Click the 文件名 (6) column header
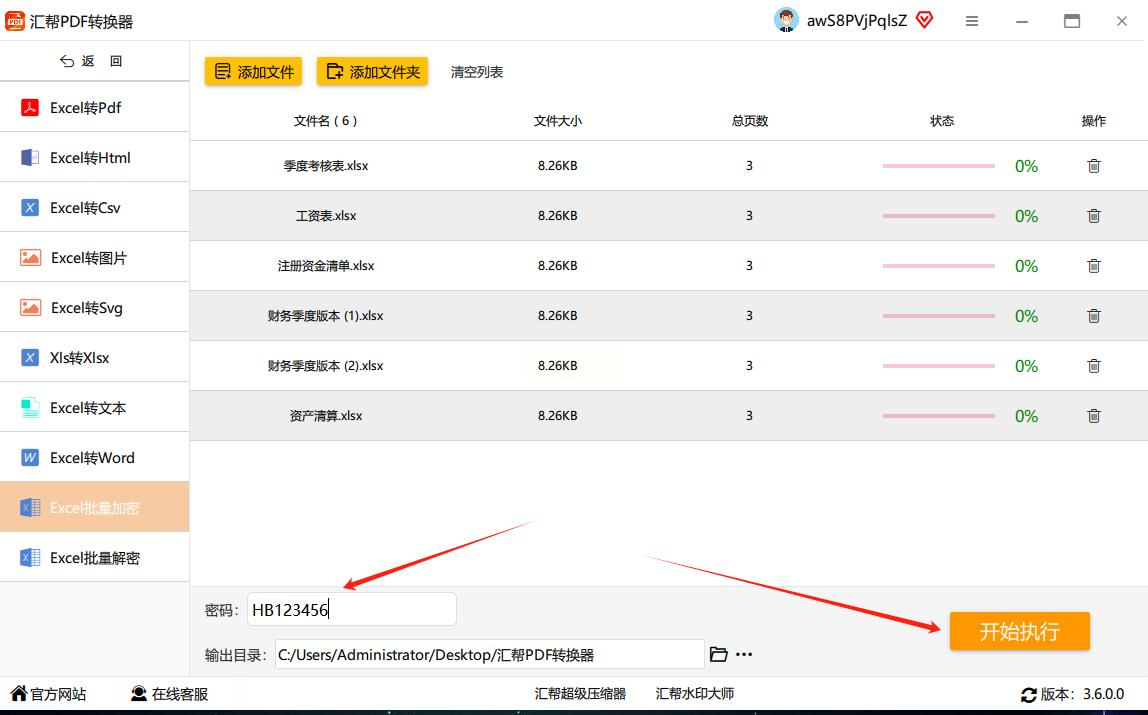Image resolution: width=1148 pixels, height=715 pixels. [x=326, y=121]
